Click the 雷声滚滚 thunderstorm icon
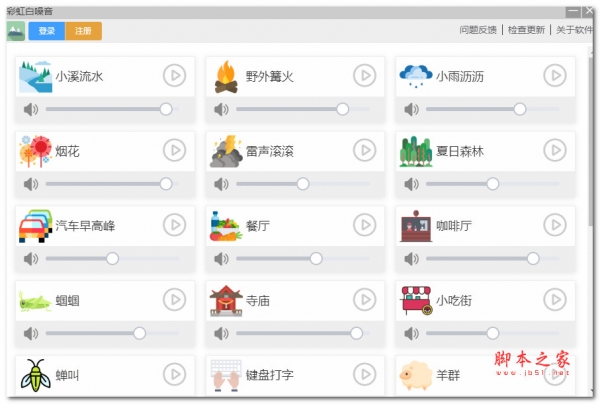The width and height of the screenshot is (600, 404). [225, 151]
